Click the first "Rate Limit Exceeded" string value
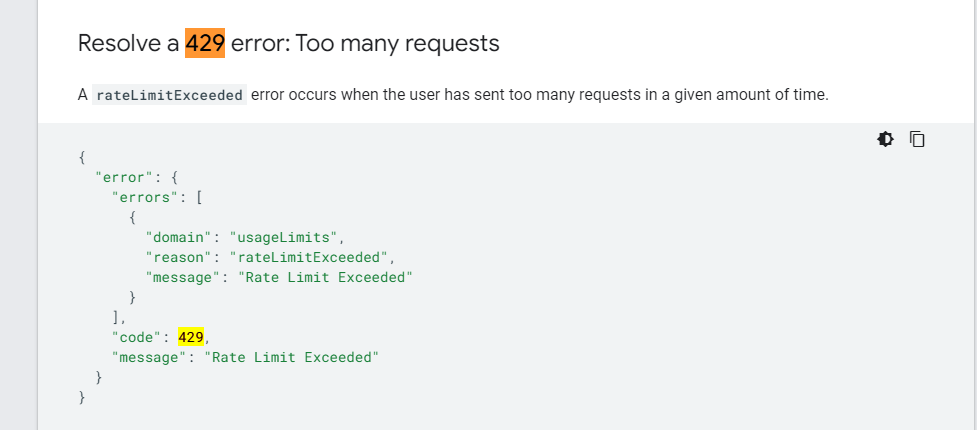 pyautogui.click(x=326, y=277)
